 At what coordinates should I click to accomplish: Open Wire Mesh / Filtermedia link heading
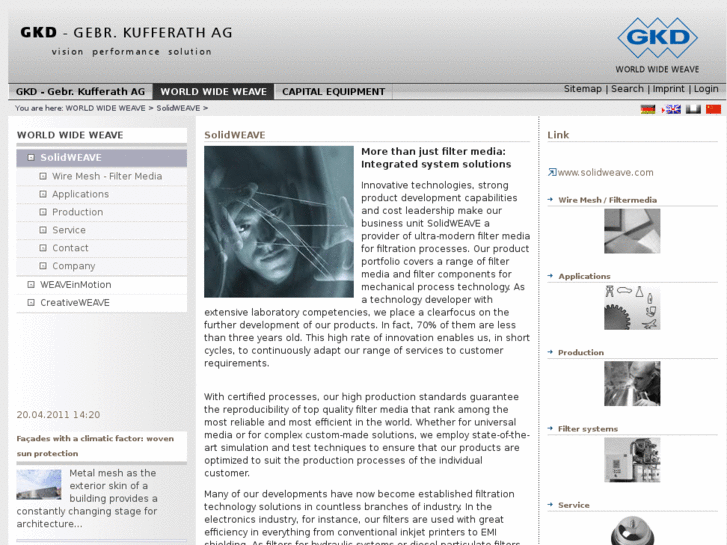coord(607,200)
